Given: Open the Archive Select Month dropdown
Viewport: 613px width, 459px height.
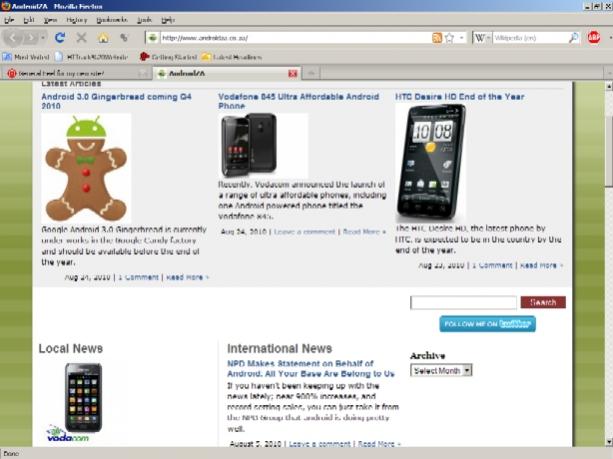Looking at the screenshot, I should (x=441, y=370).
